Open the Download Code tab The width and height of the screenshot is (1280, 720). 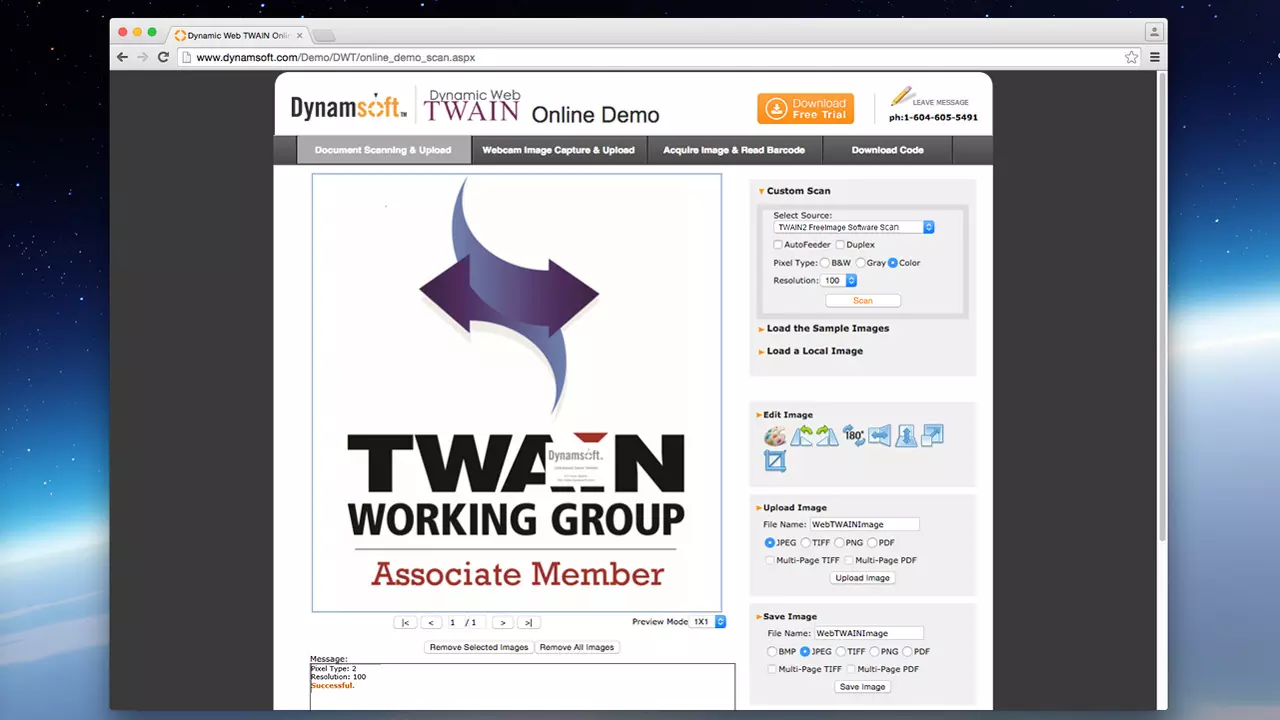tap(887, 150)
